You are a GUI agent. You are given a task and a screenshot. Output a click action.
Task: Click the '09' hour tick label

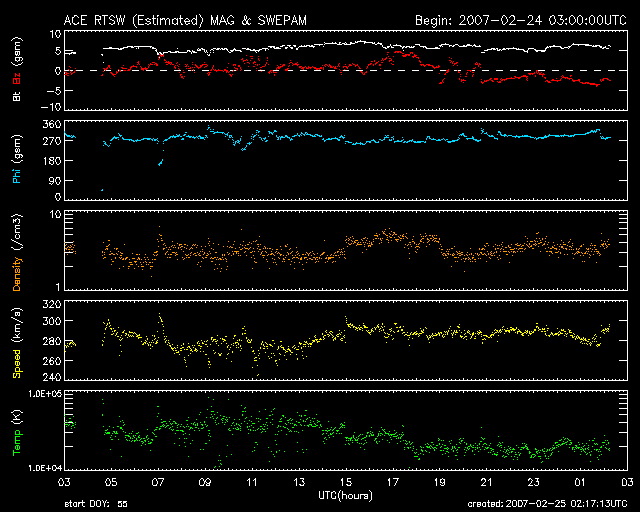(205, 482)
